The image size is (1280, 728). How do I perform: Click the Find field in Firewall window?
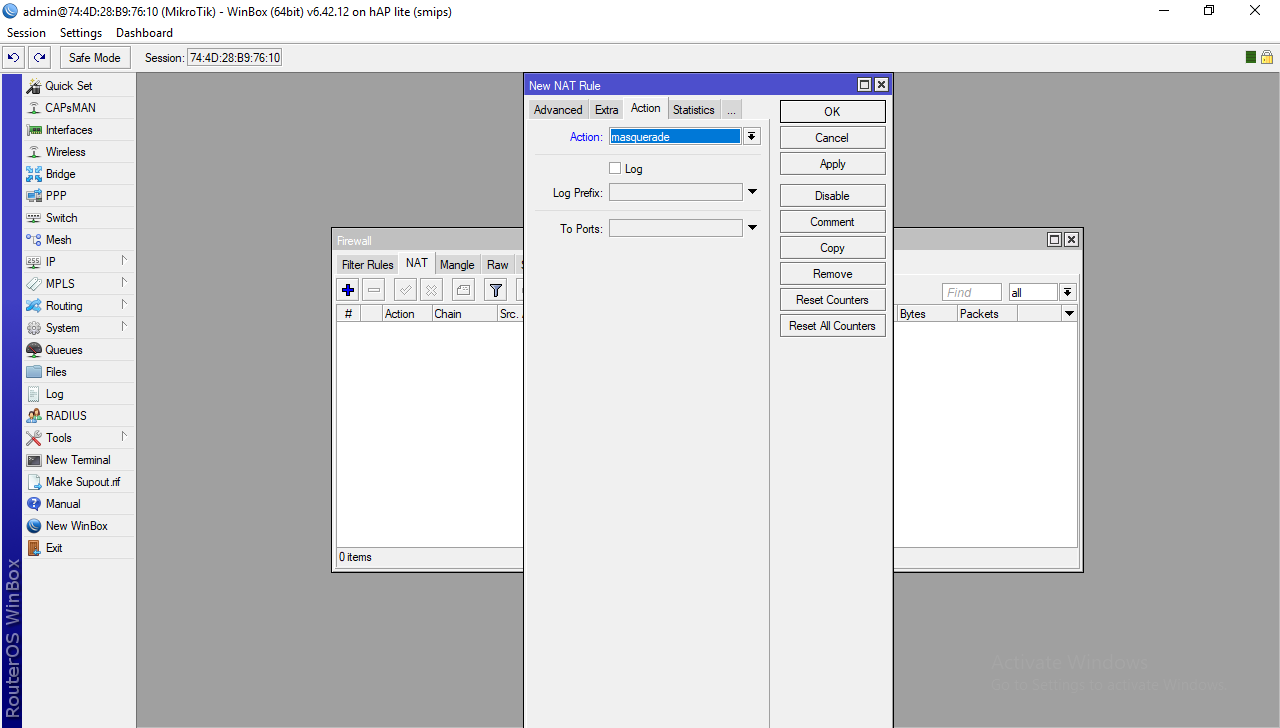972,292
